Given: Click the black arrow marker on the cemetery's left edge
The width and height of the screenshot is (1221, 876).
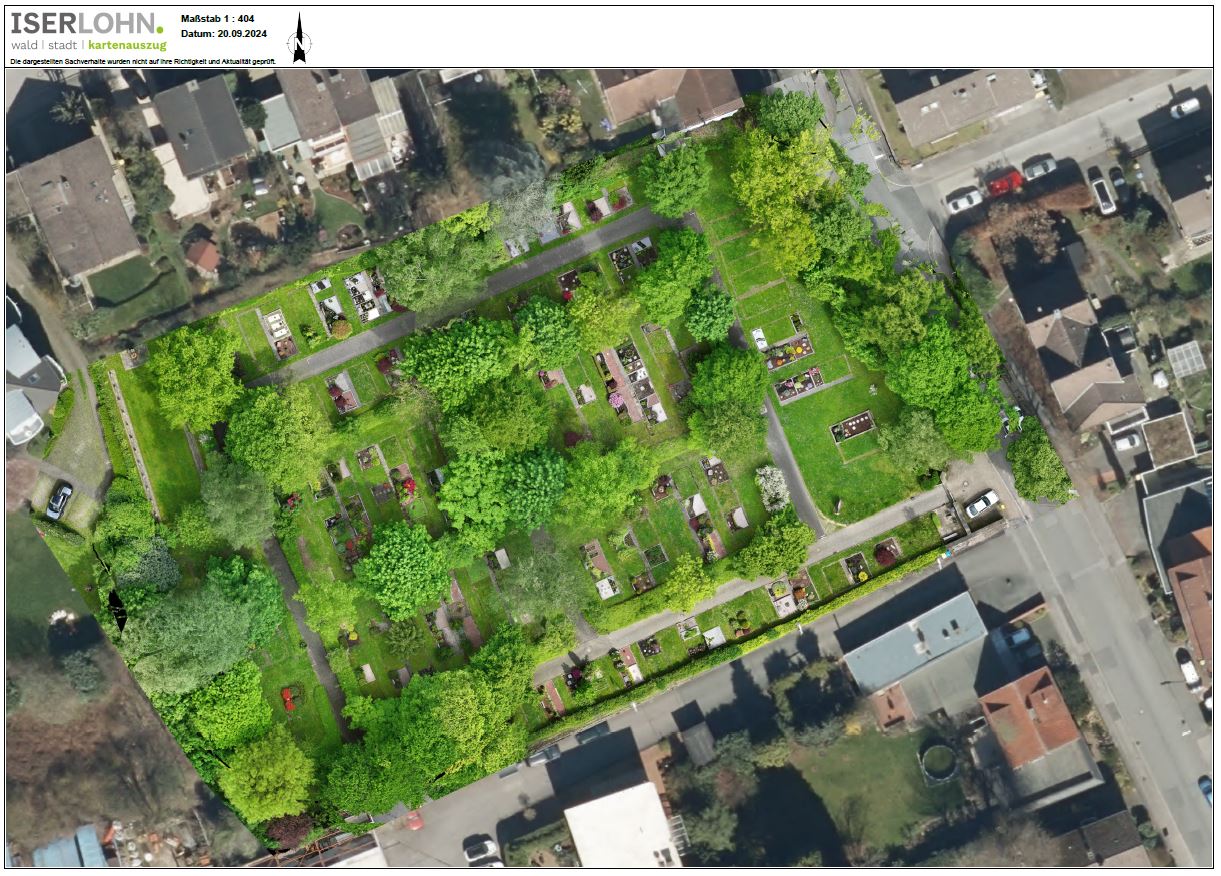Looking at the screenshot, I should click(117, 609).
